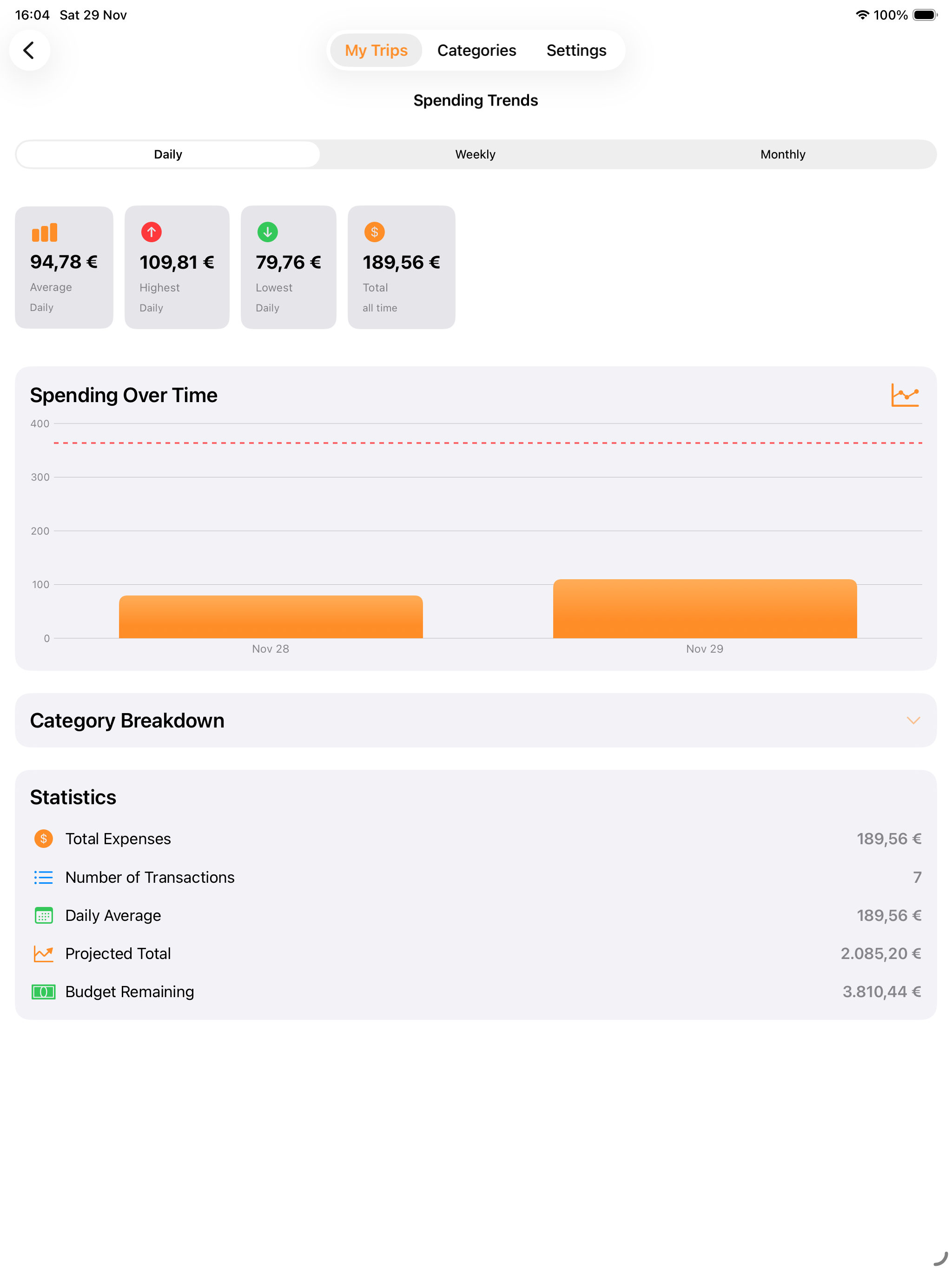Tap the Projected Total trend icon

coord(44,953)
